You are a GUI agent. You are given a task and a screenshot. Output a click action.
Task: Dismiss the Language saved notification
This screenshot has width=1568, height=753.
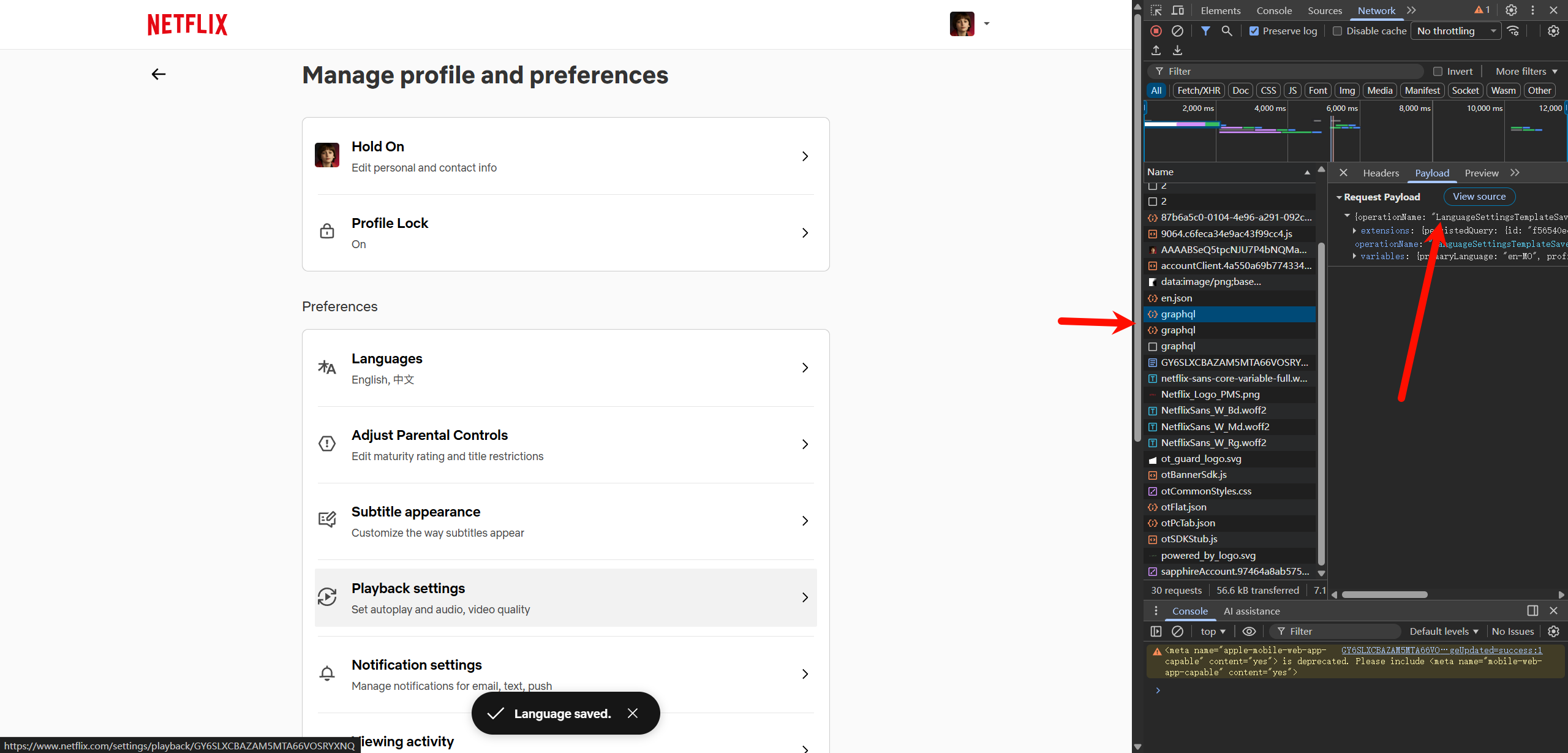(x=633, y=713)
